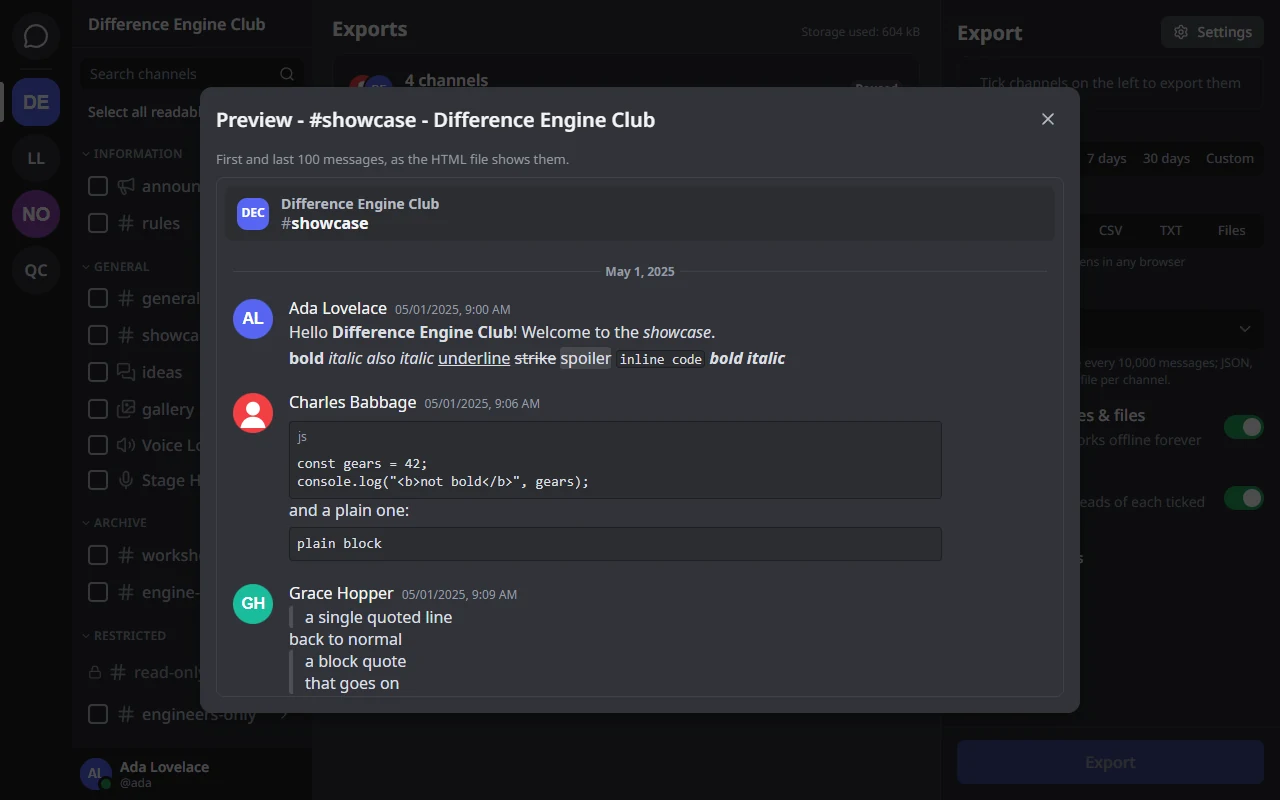Collapse the INFORMATION category
1280x800 pixels.
[132, 154]
